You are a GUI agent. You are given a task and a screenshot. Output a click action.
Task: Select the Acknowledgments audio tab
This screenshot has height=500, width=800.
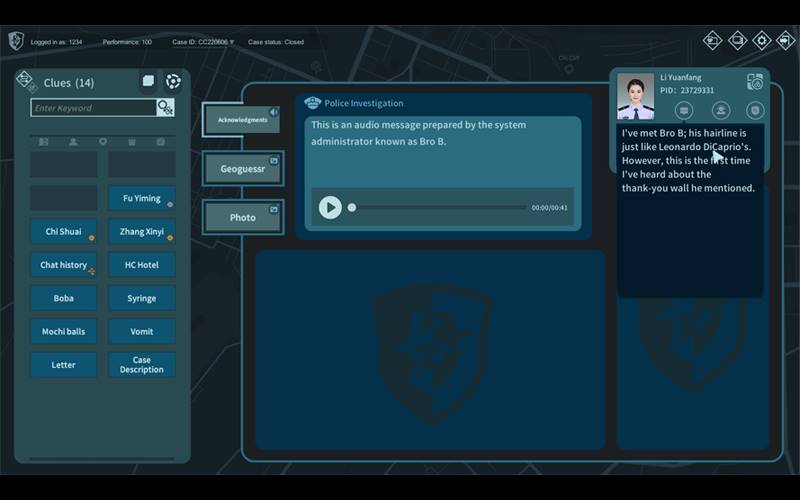click(242, 120)
